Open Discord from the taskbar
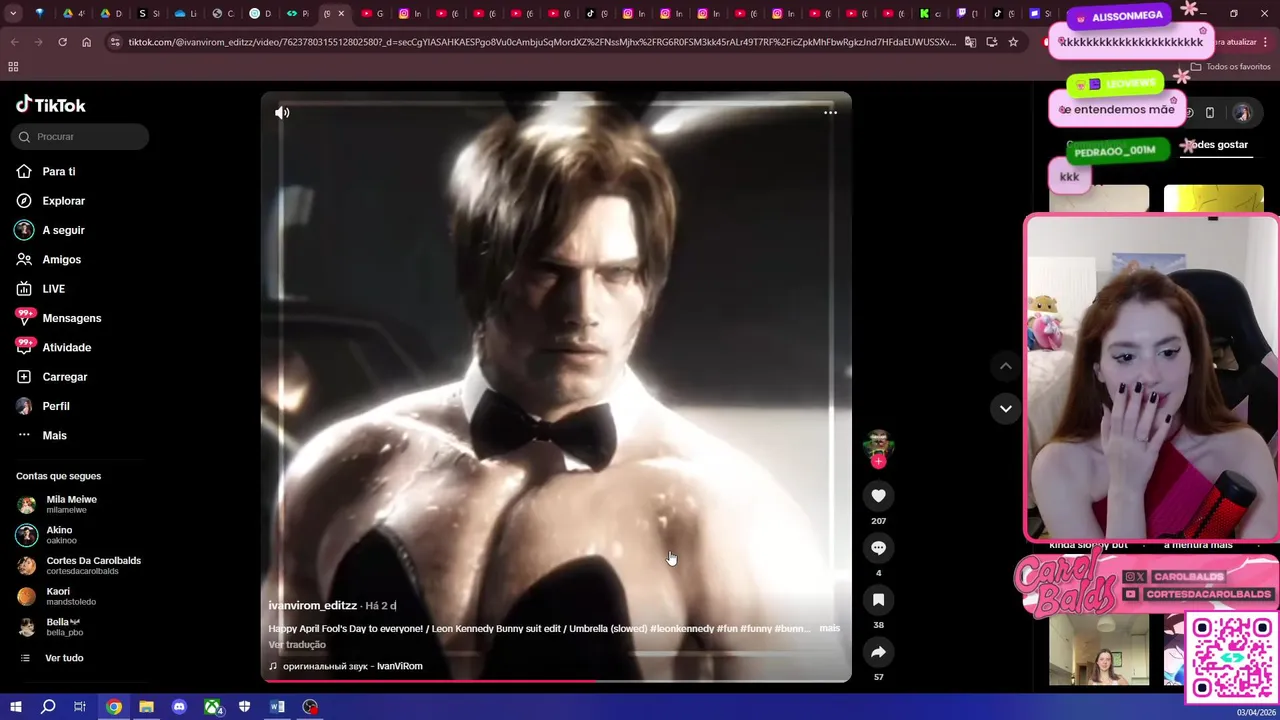1280x720 pixels. coord(179,707)
